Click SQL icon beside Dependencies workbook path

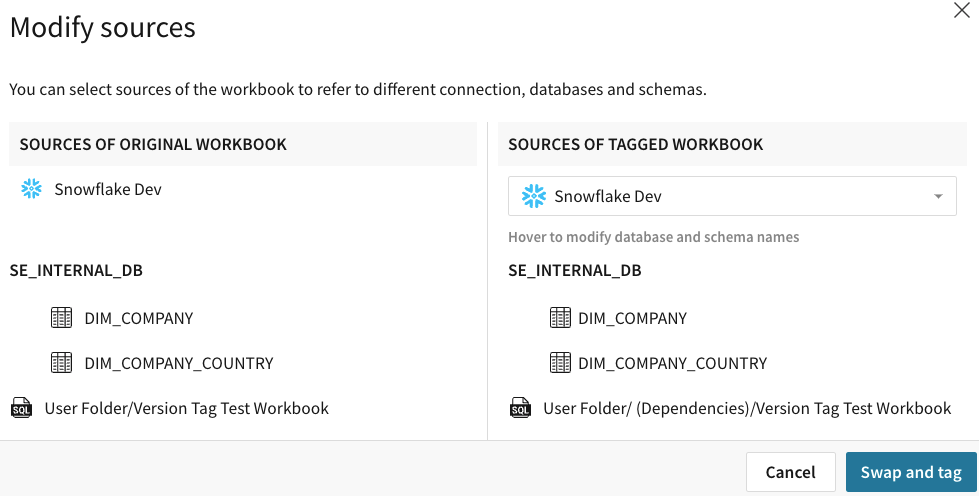tap(520, 408)
